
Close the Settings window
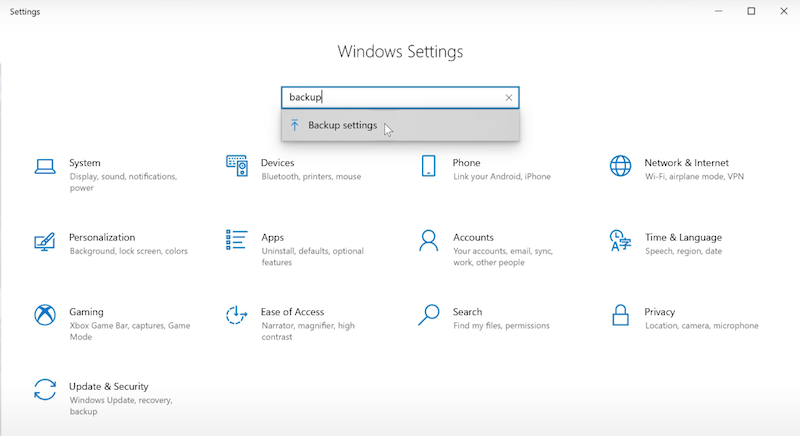[784, 11]
